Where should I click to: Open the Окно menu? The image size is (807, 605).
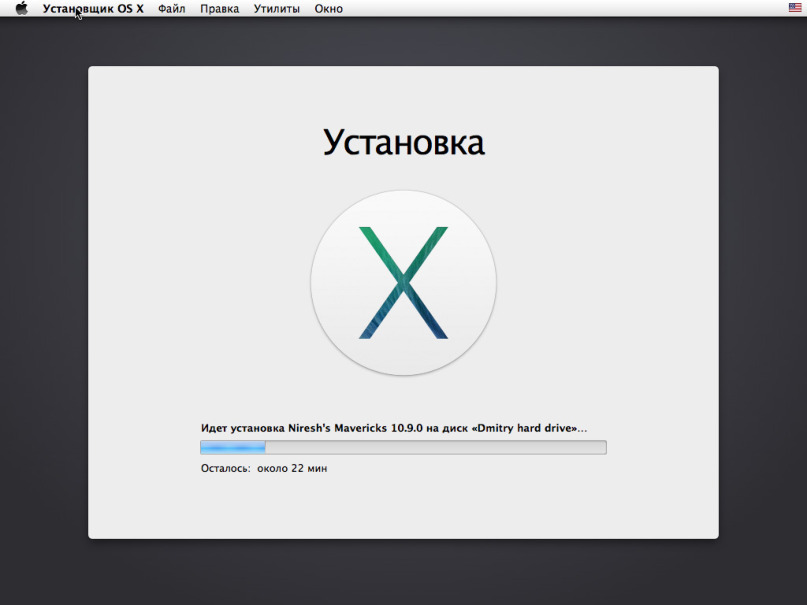click(x=329, y=9)
